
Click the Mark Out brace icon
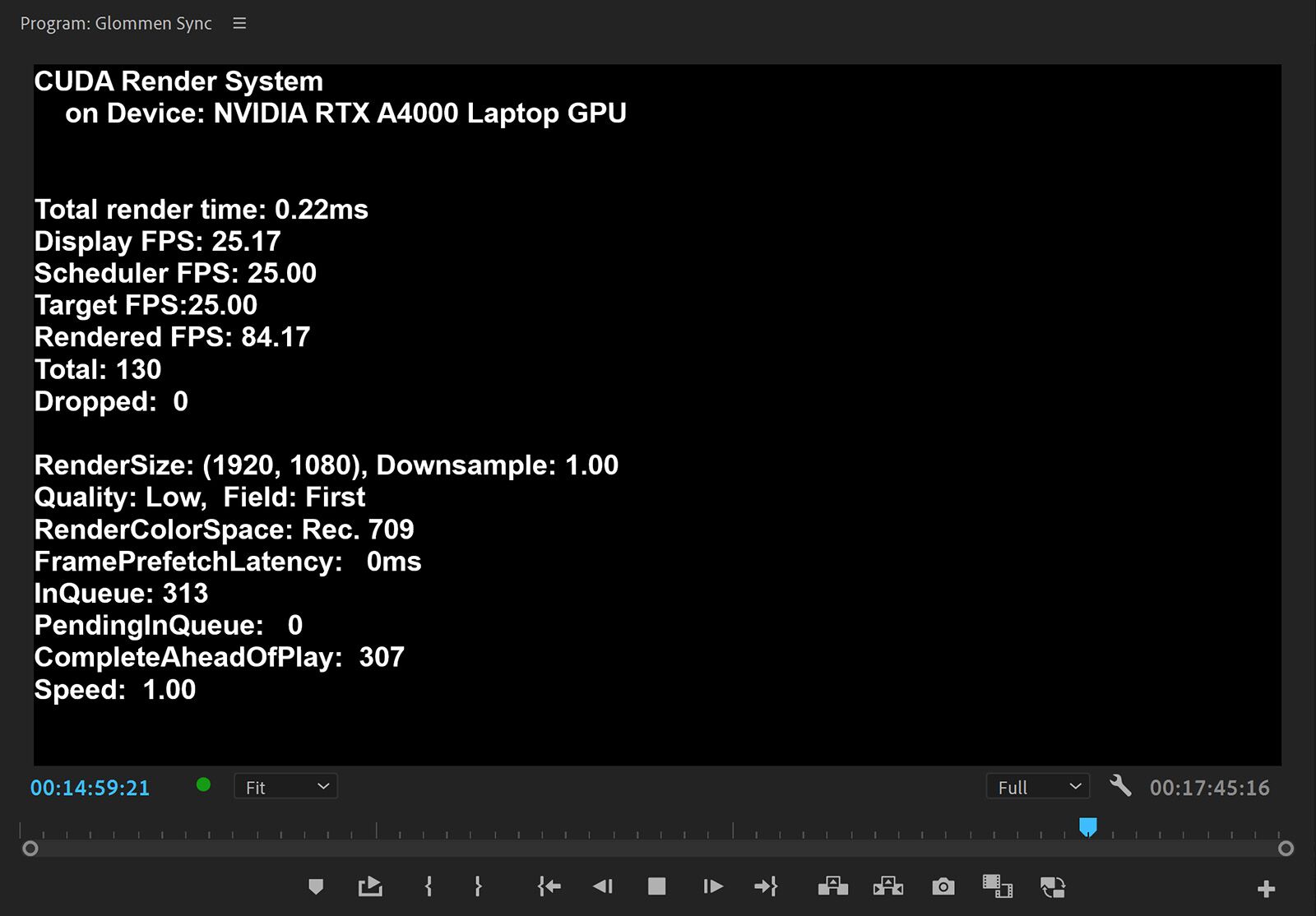tap(478, 886)
